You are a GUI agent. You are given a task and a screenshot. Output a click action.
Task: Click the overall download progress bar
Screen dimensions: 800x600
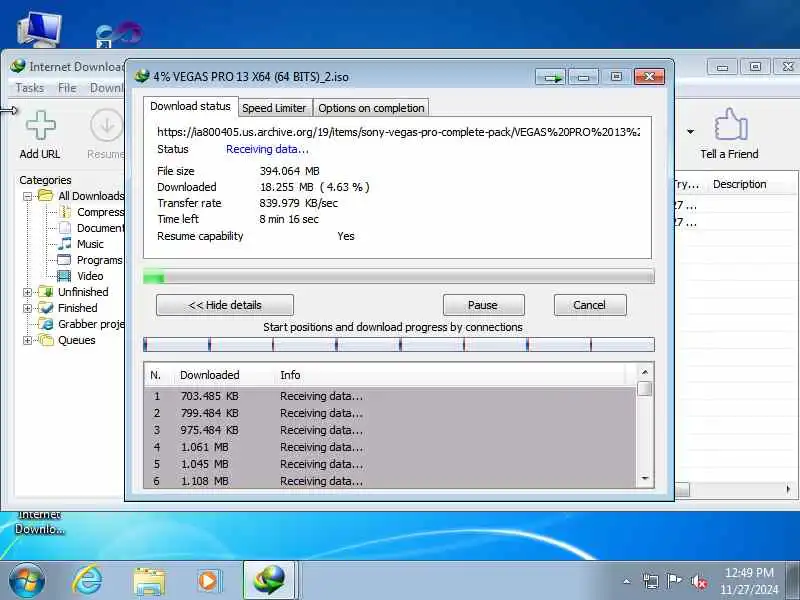pyautogui.click(x=399, y=277)
